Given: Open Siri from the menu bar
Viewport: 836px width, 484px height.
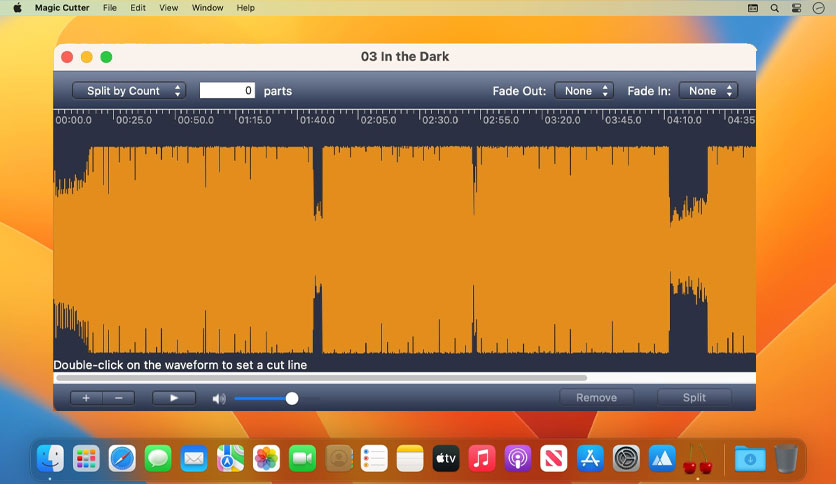Looking at the screenshot, I should (819, 8).
